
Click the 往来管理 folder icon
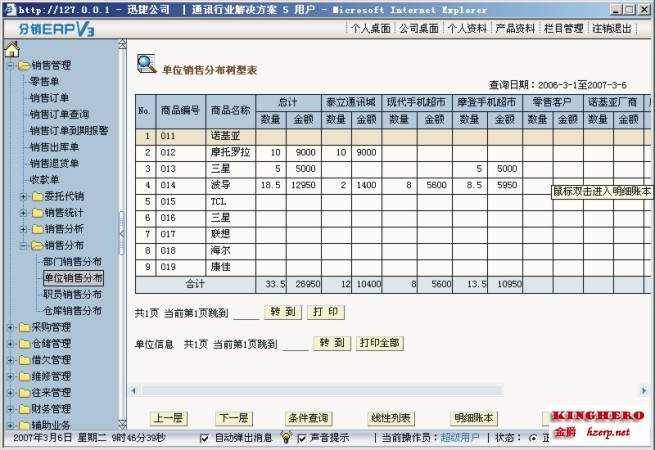click(24, 393)
